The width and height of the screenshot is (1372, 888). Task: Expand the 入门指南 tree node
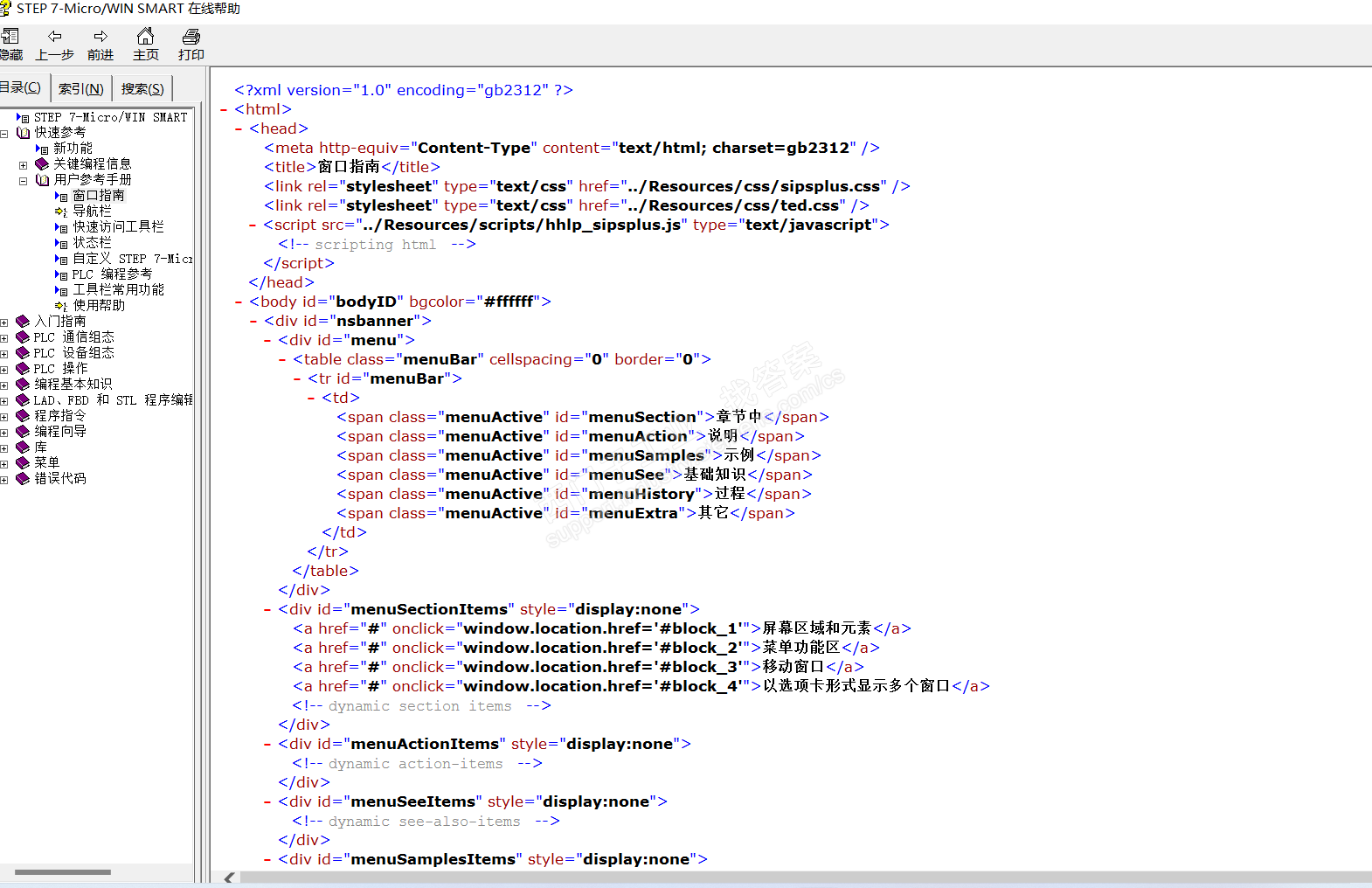click(4, 323)
